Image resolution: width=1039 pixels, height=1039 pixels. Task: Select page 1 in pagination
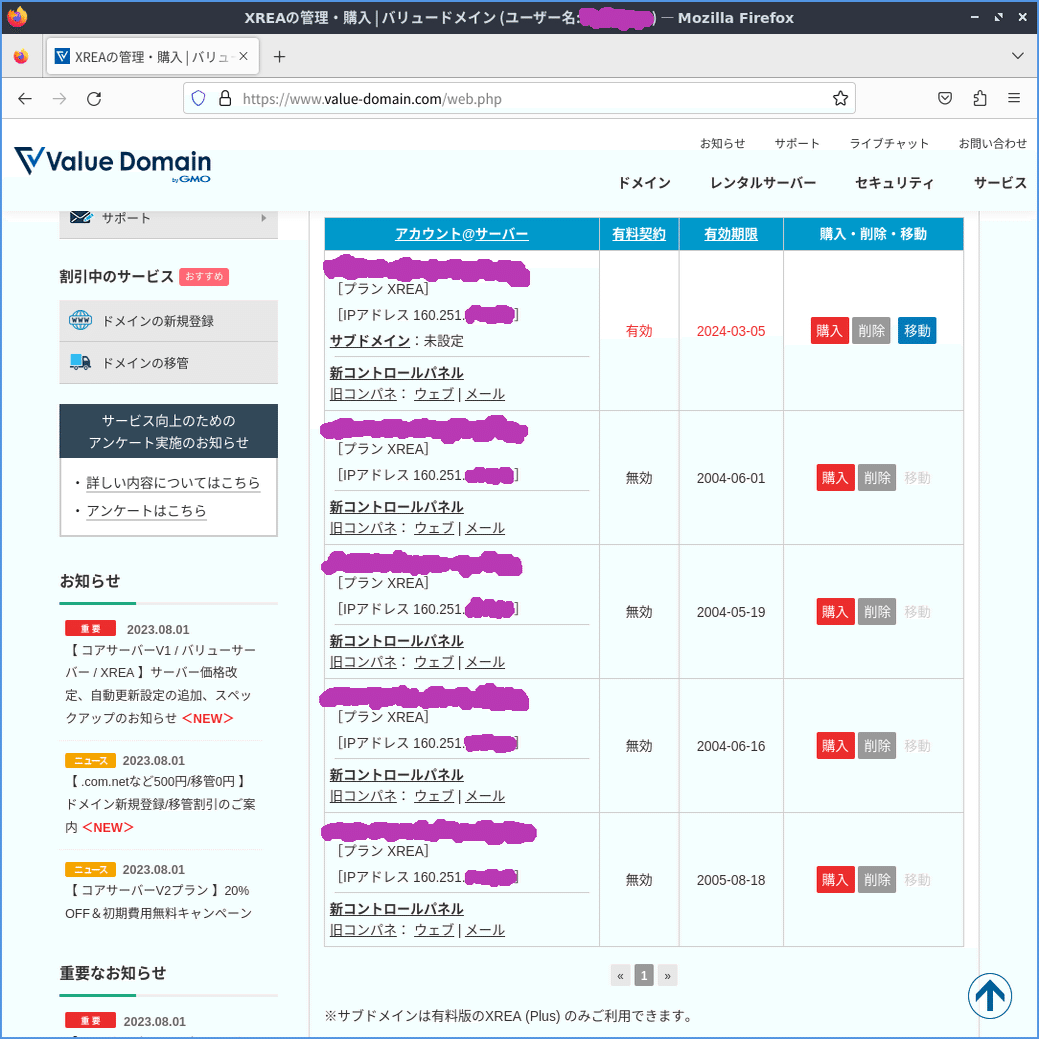point(643,975)
